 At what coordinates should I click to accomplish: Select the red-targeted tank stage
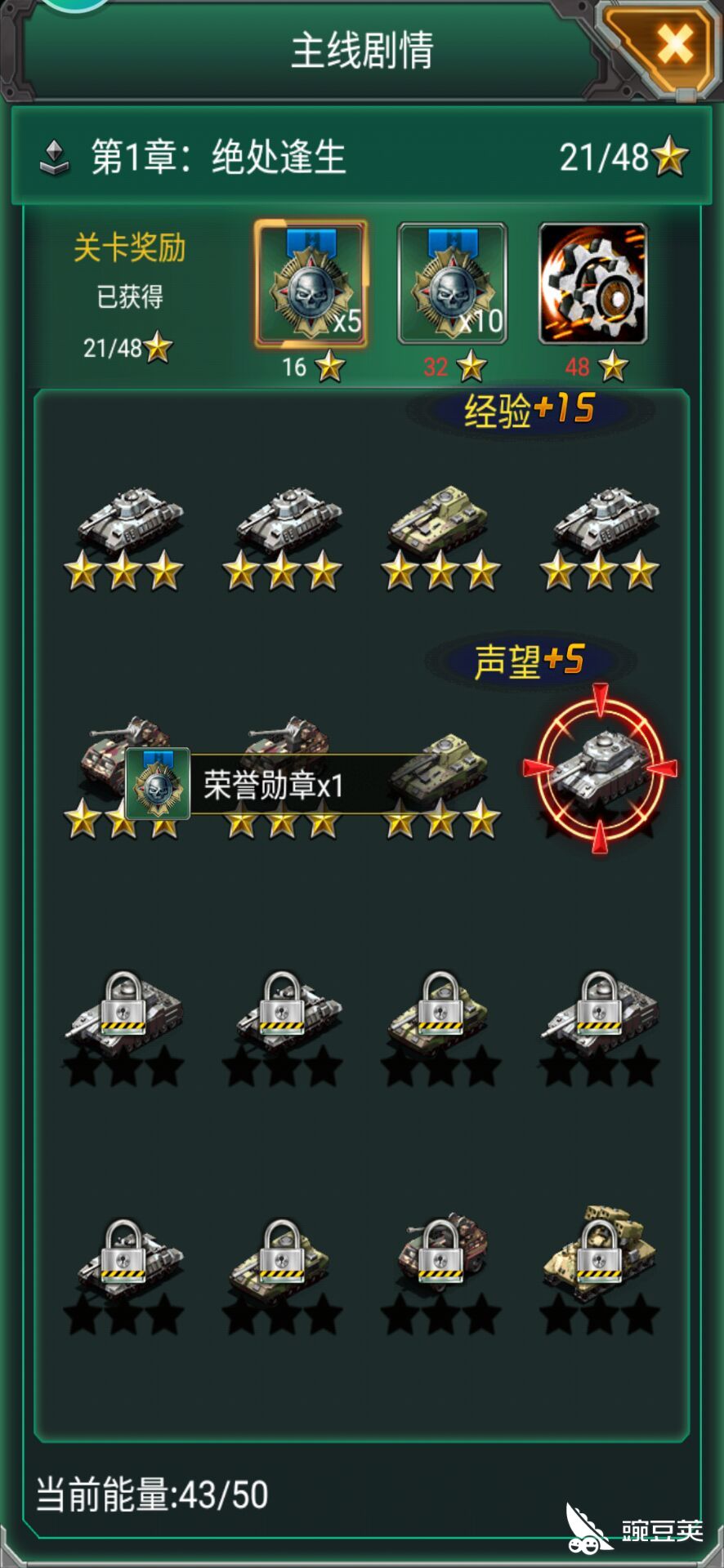(600, 768)
